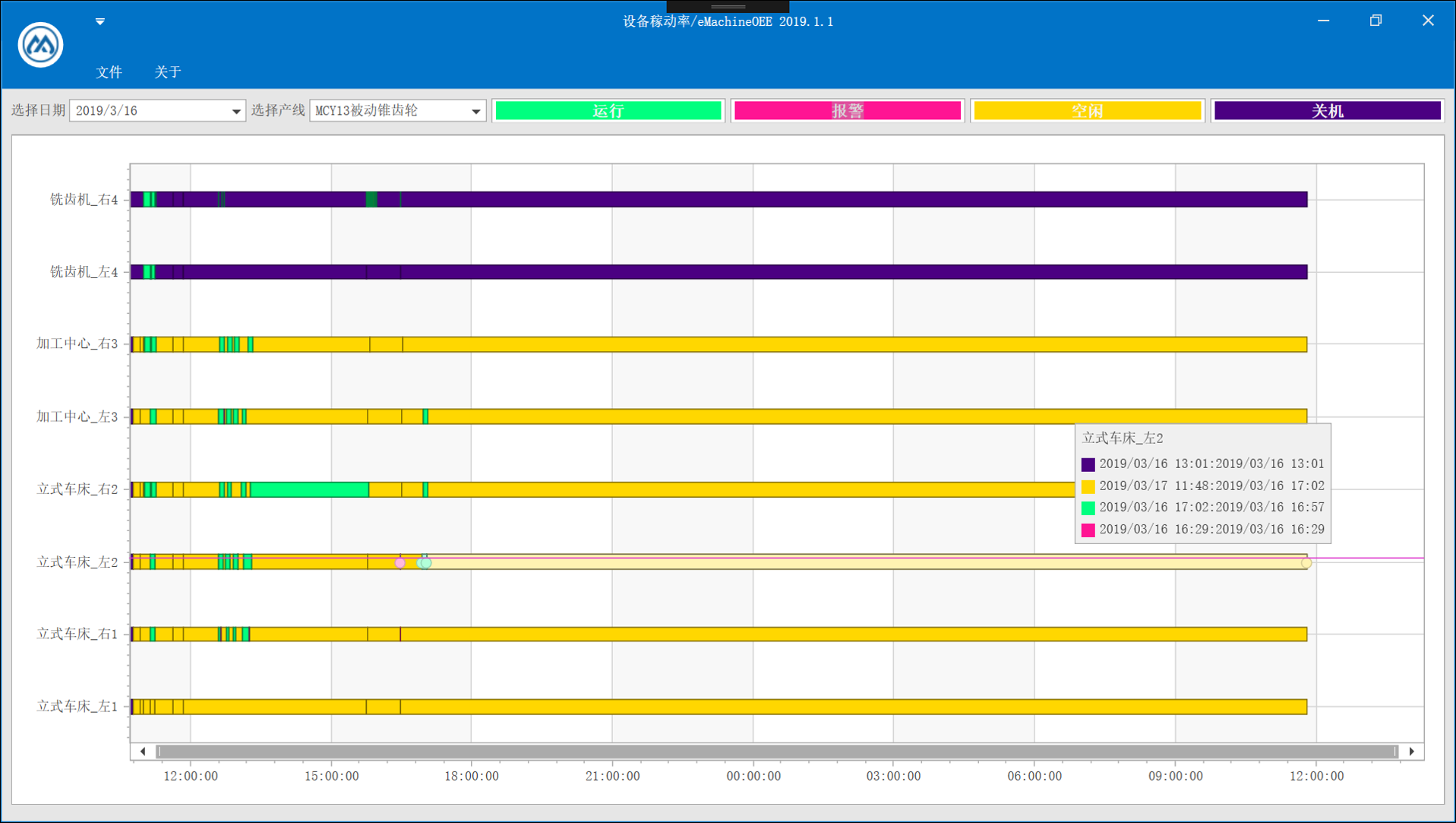Click the yellow tooltip entry 2019/03/17 11:48
The width and height of the screenshot is (1456, 823).
1203,486
